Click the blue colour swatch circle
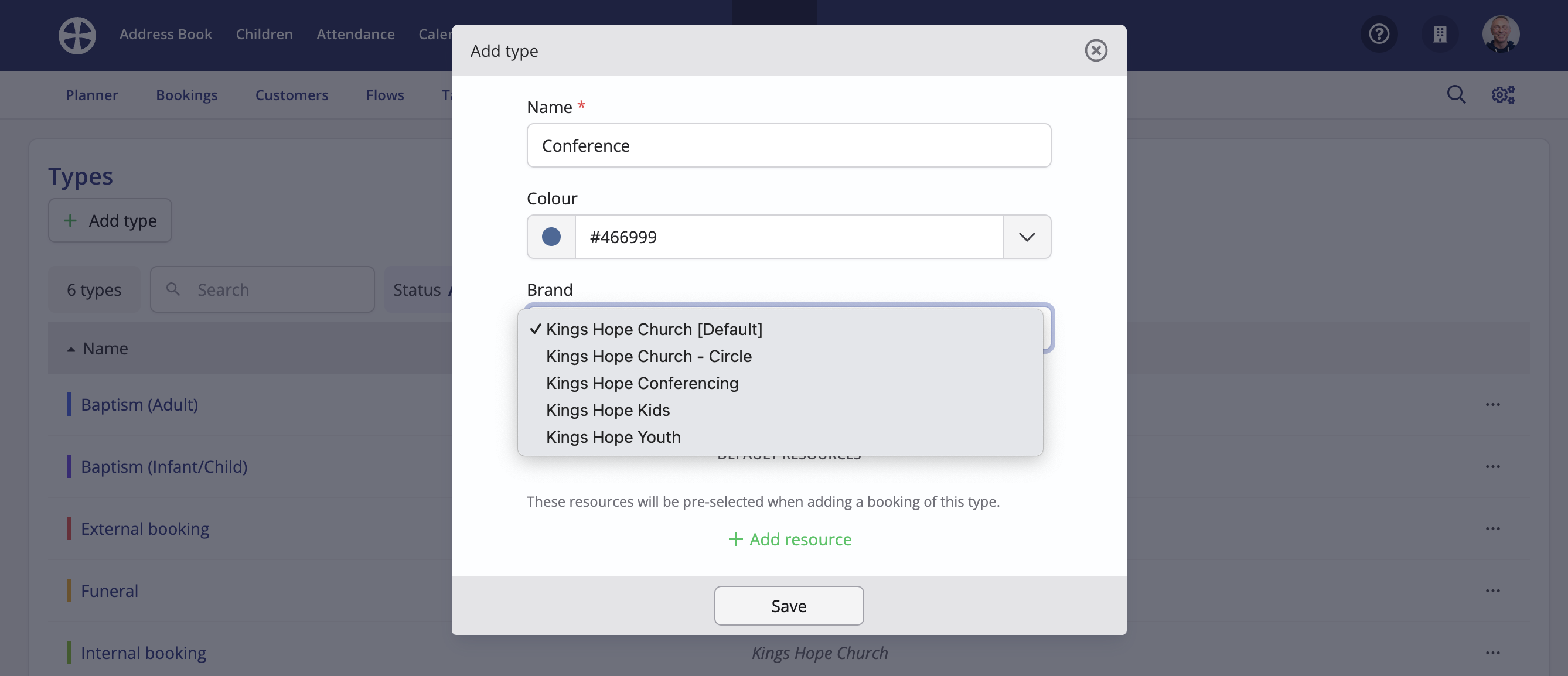The height and width of the screenshot is (676, 1568). [551, 236]
